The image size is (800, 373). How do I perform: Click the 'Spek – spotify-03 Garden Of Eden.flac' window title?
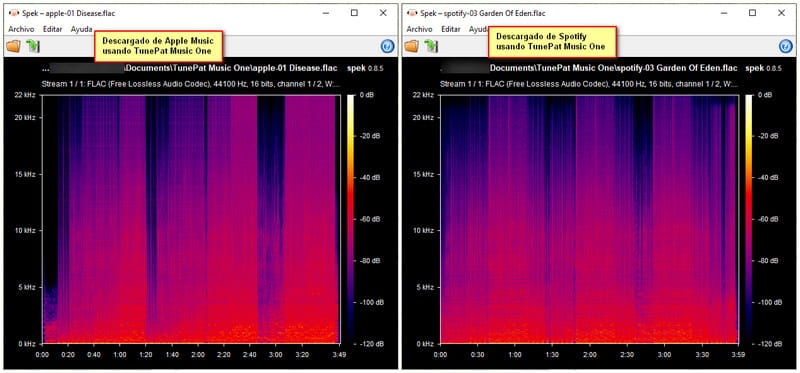pyautogui.click(x=483, y=13)
